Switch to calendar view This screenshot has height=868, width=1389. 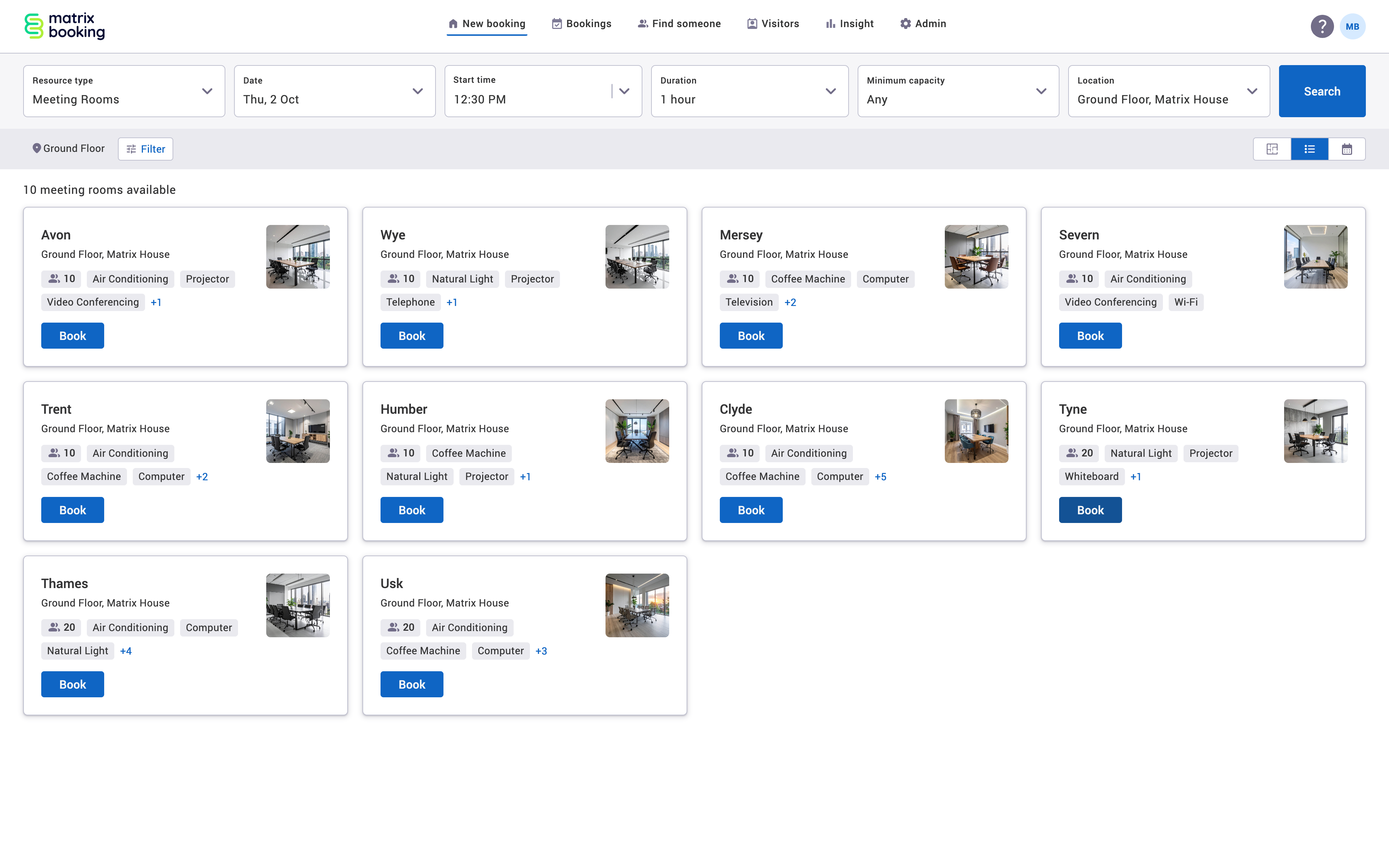[x=1347, y=149]
